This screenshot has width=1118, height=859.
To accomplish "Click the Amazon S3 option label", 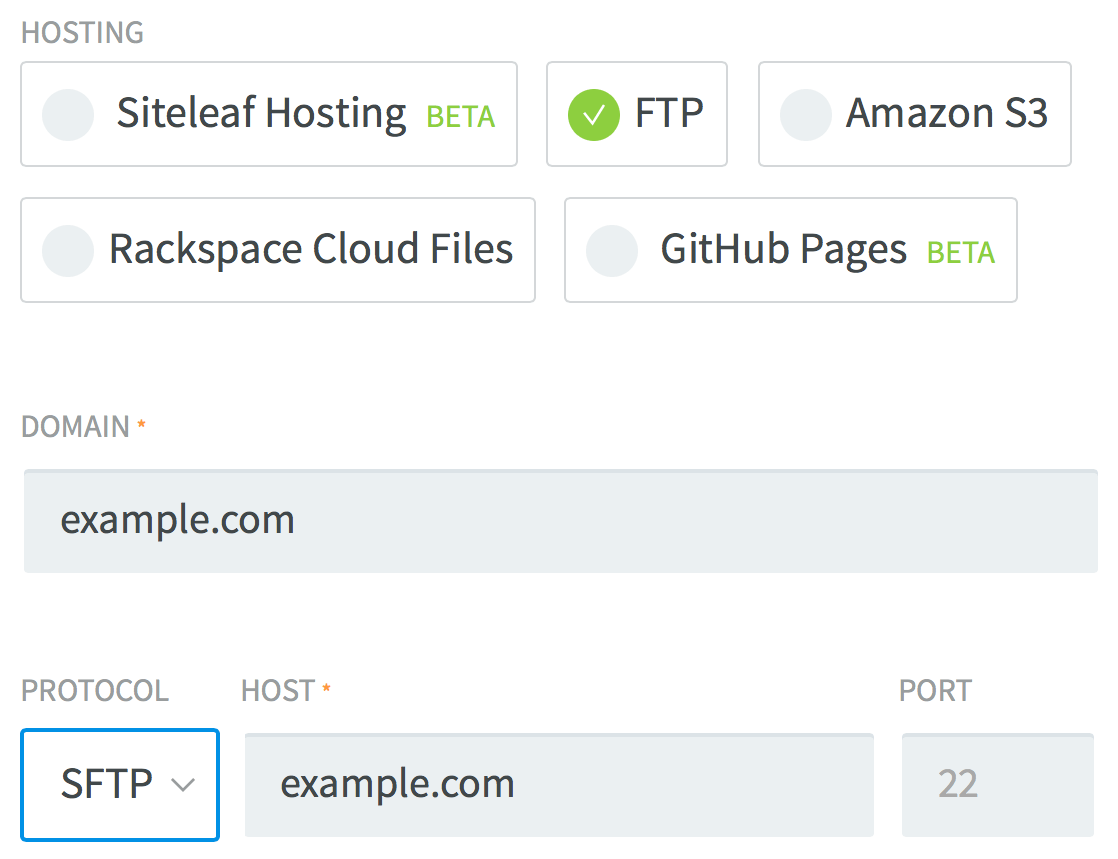I will [x=947, y=113].
